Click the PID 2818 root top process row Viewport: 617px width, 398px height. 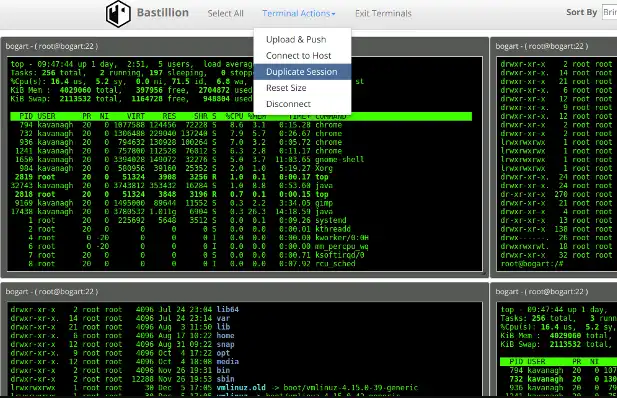(x=169, y=194)
